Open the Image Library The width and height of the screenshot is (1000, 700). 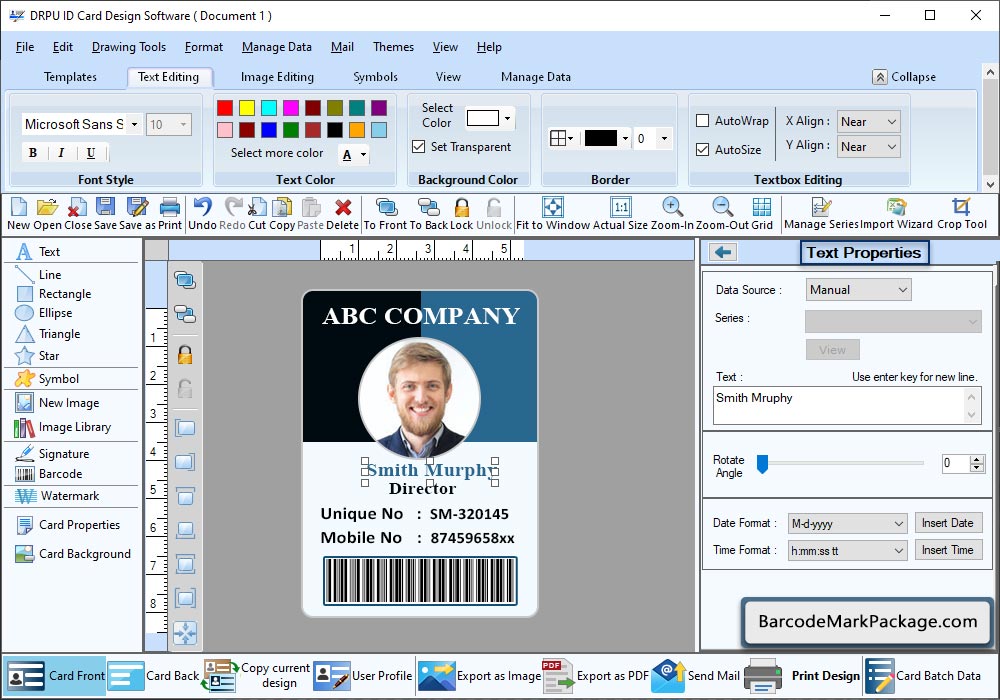point(62,427)
